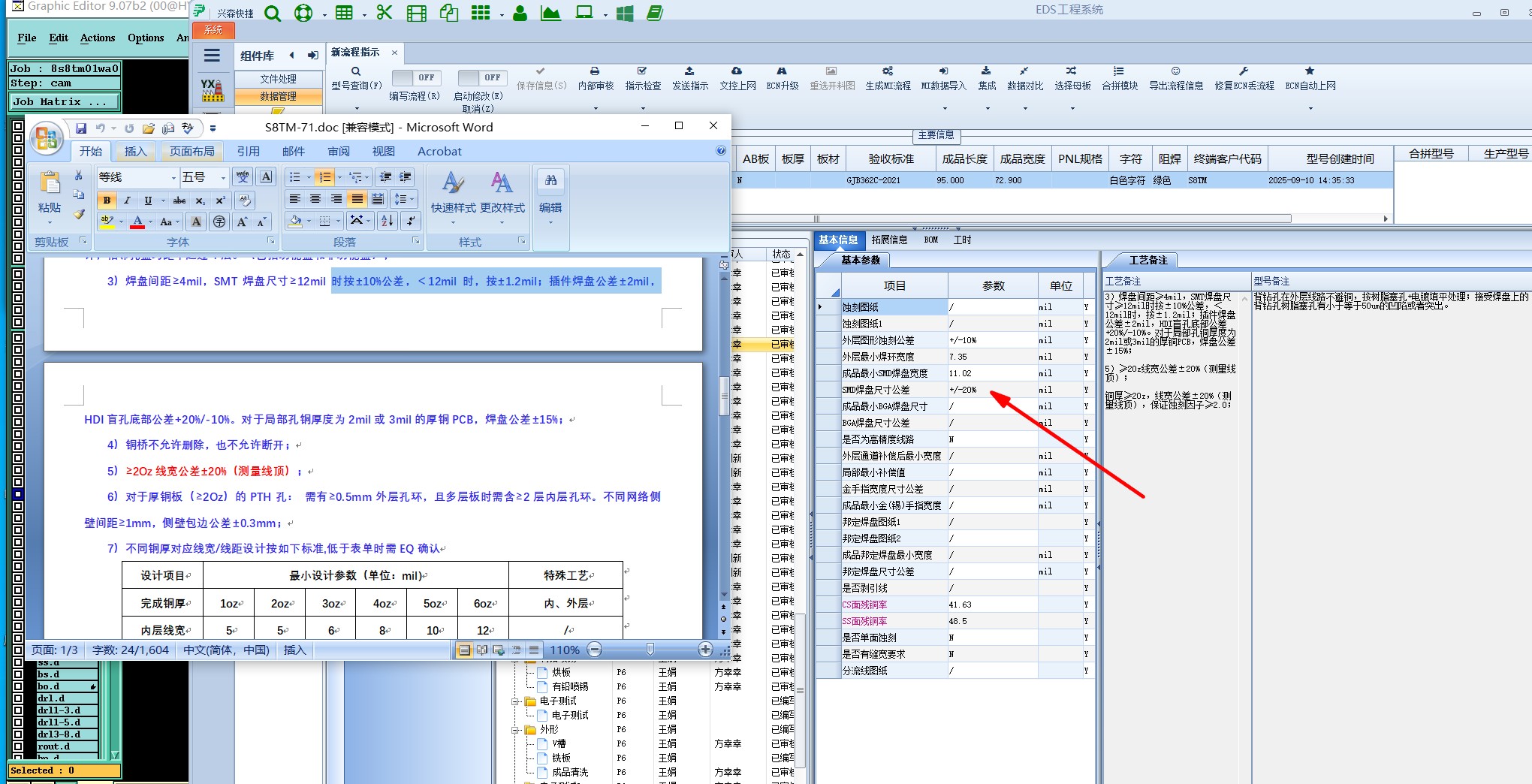Click the orange 系统 button

(214, 30)
